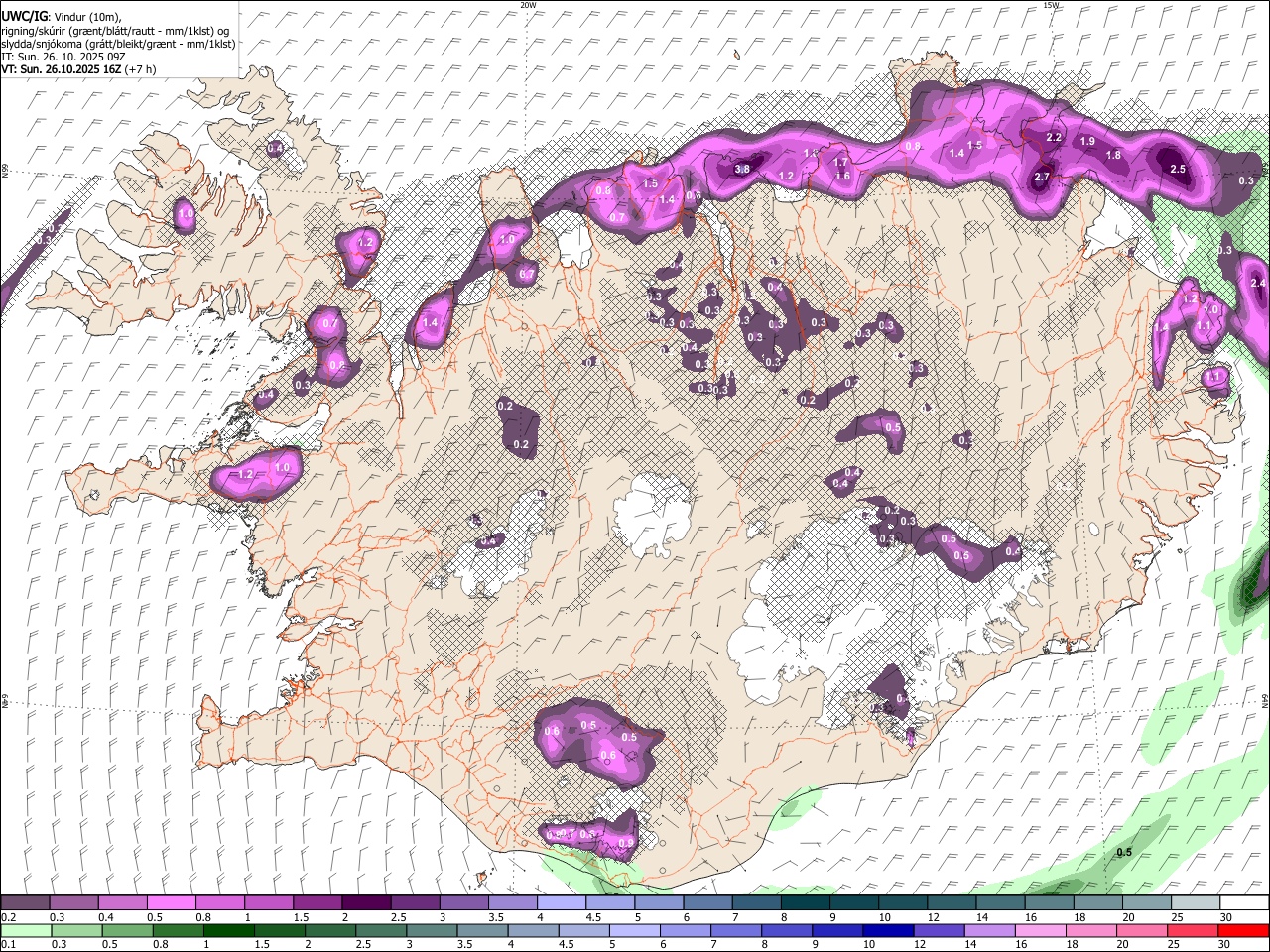Image resolution: width=1270 pixels, height=952 pixels.
Task: Click the navy blue 10–12 swatch in the bottom scale
Action: tap(889, 931)
